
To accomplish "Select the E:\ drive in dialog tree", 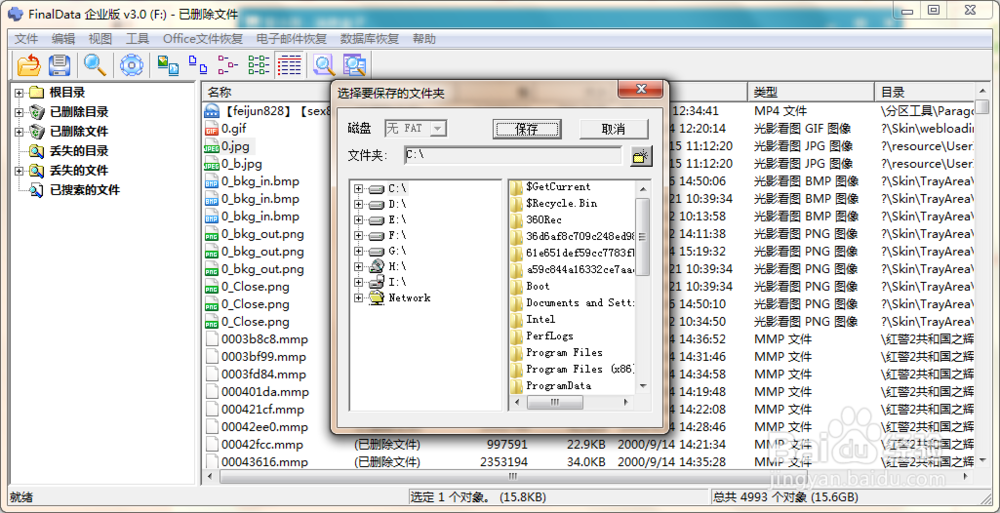I will tap(397, 219).
